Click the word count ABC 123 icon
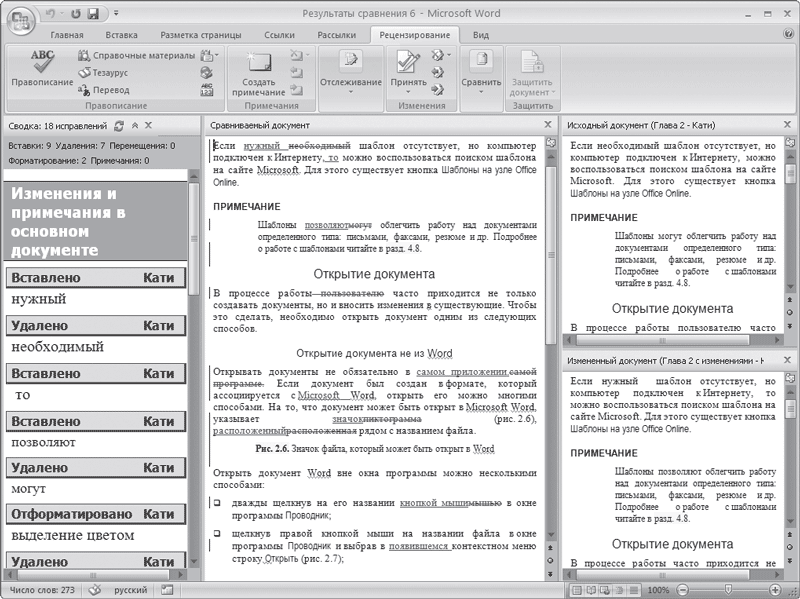 pos(207,90)
